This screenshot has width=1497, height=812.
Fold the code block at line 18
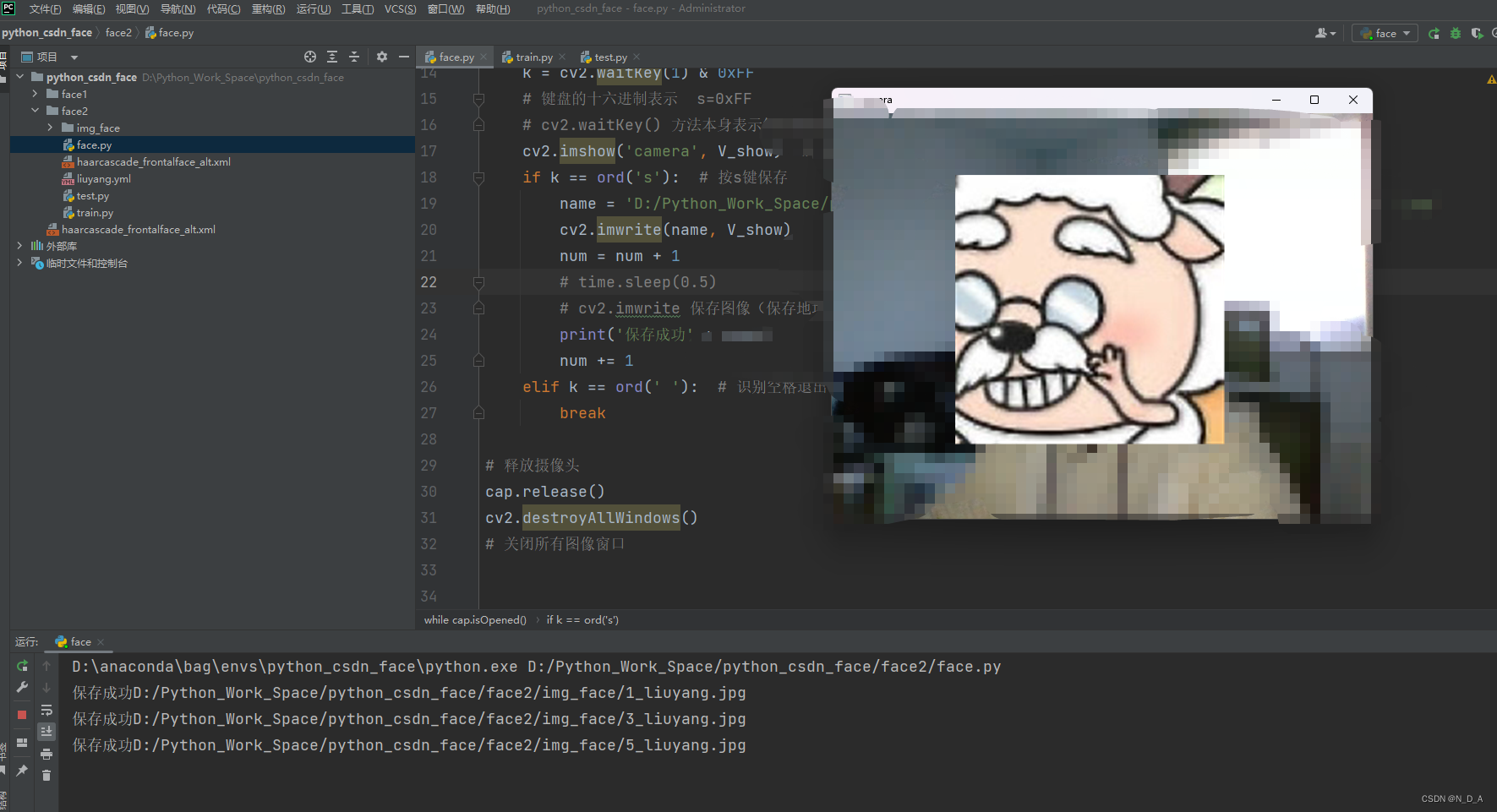point(478,177)
